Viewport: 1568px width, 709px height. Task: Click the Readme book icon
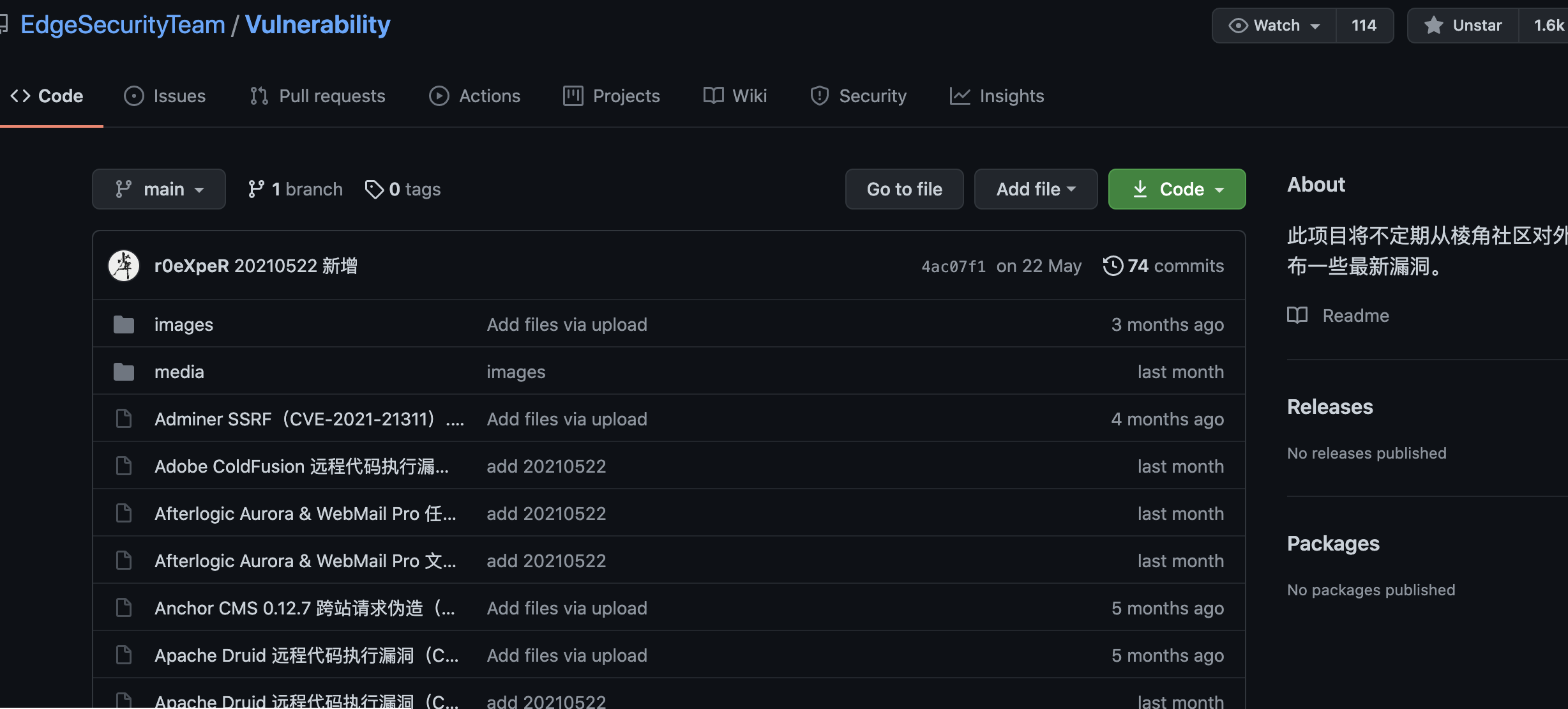pos(1297,316)
